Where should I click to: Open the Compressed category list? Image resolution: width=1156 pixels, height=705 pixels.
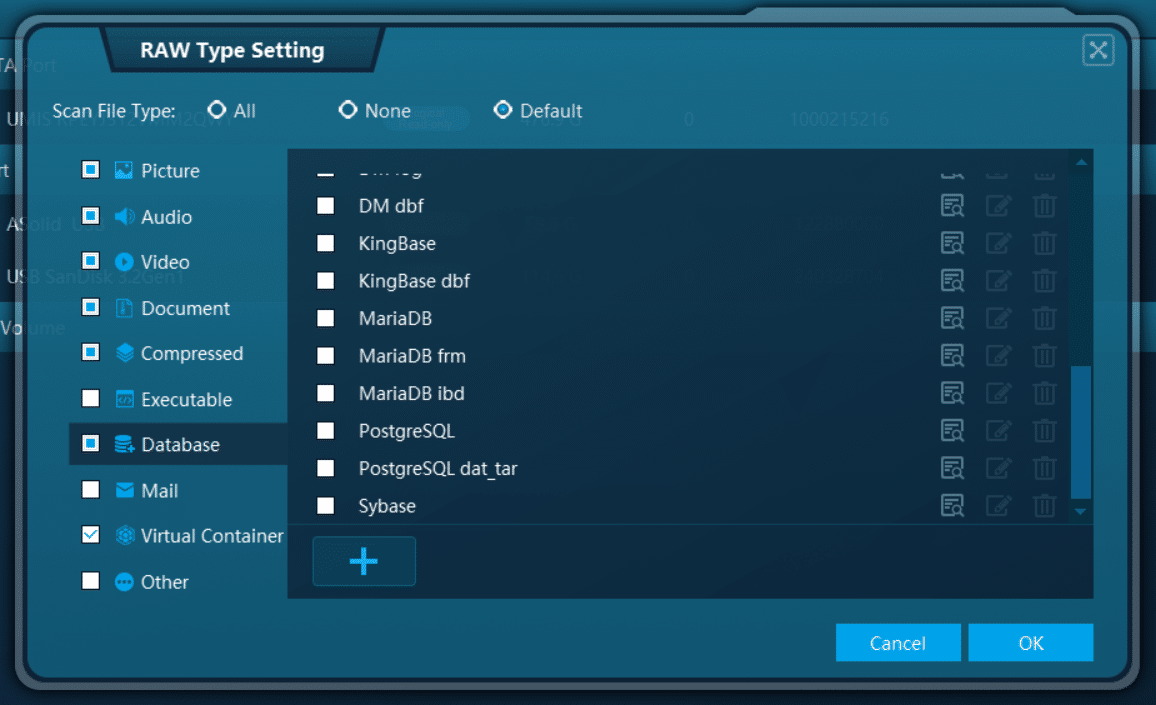coord(192,354)
